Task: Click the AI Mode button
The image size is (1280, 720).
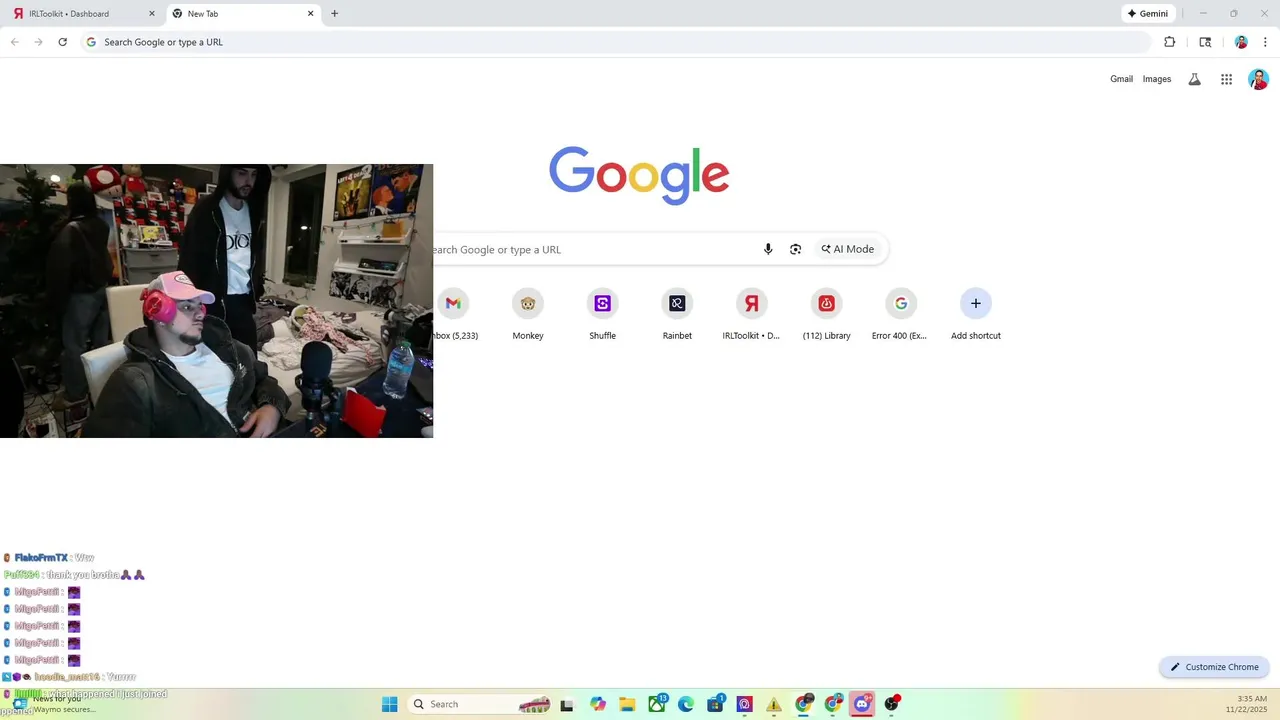Action: point(848,249)
